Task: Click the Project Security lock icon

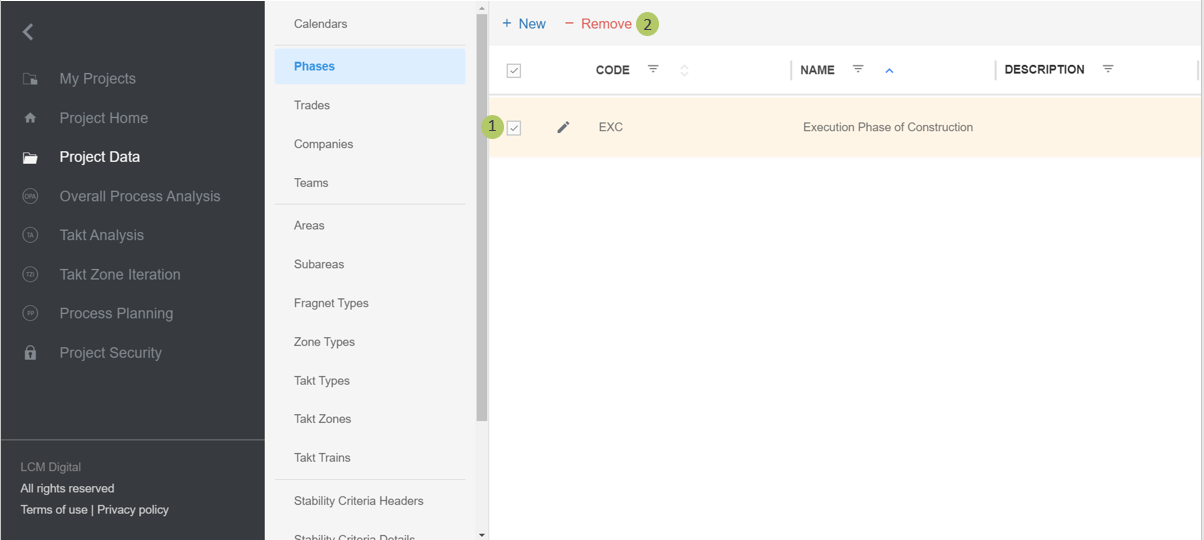Action: coord(30,353)
